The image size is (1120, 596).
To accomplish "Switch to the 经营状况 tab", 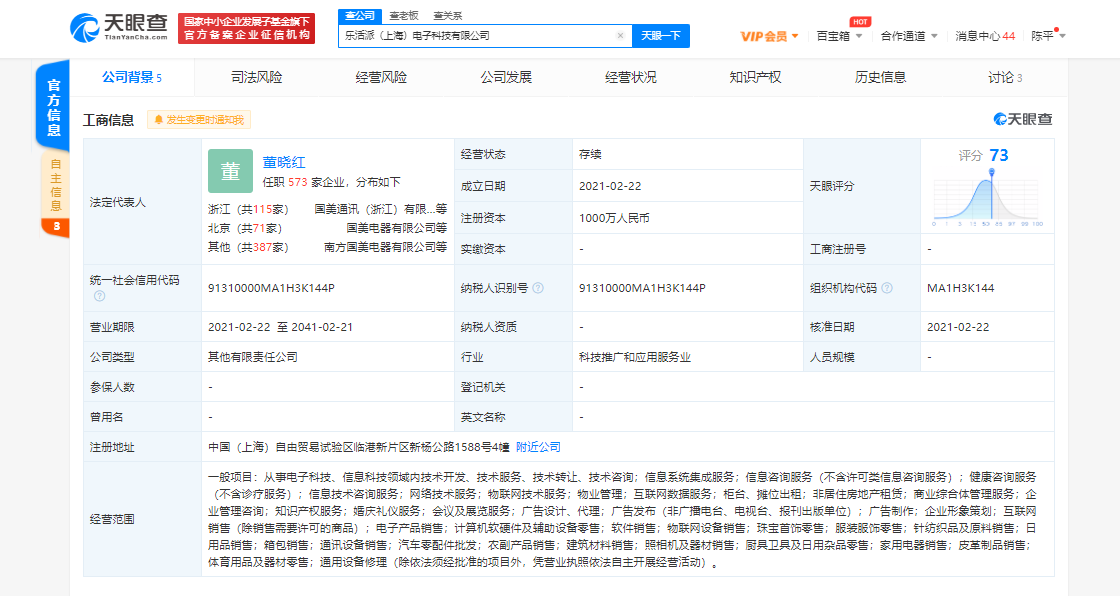I will (x=631, y=77).
